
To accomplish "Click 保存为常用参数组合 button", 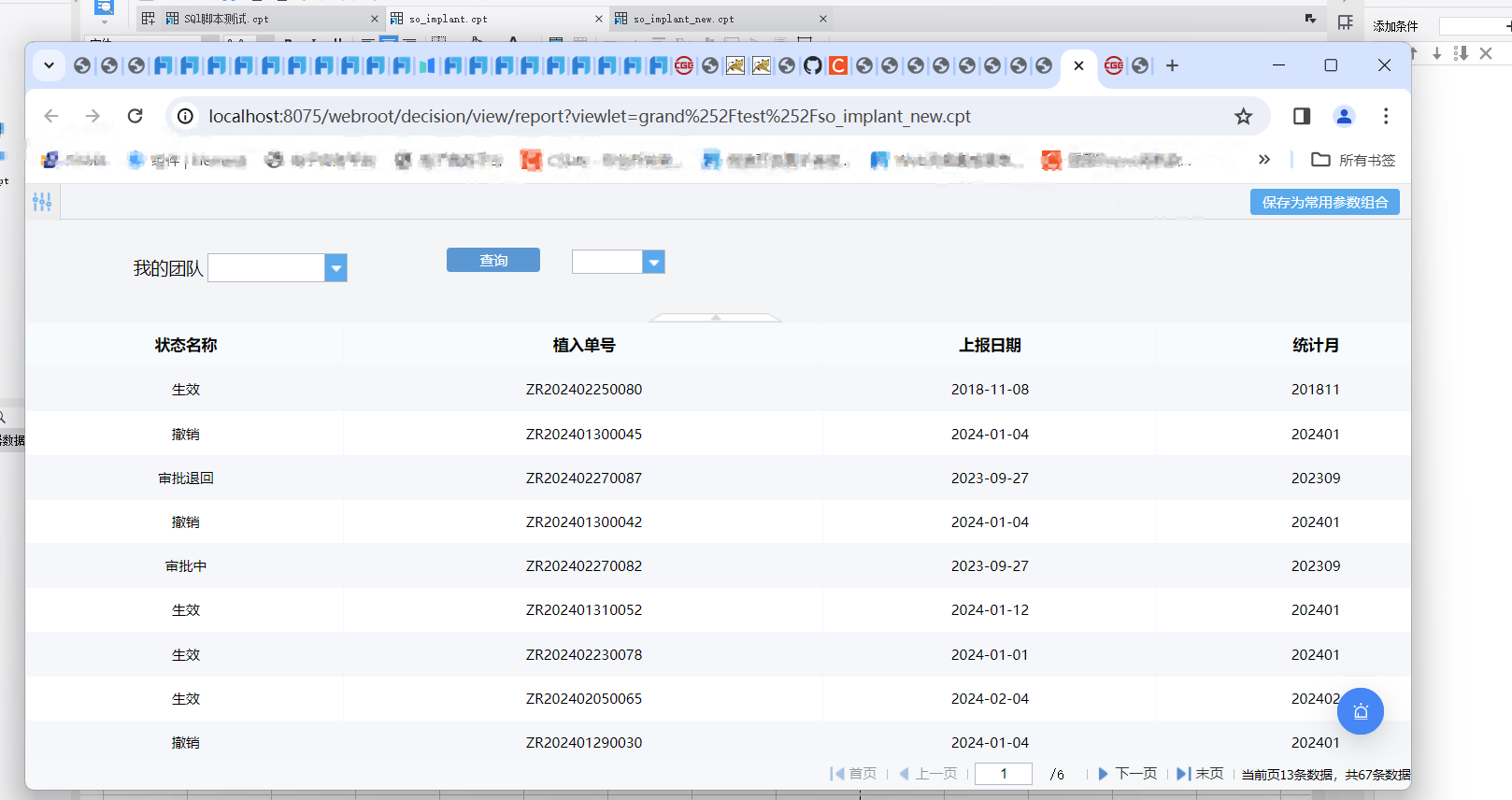I will click(1324, 202).
